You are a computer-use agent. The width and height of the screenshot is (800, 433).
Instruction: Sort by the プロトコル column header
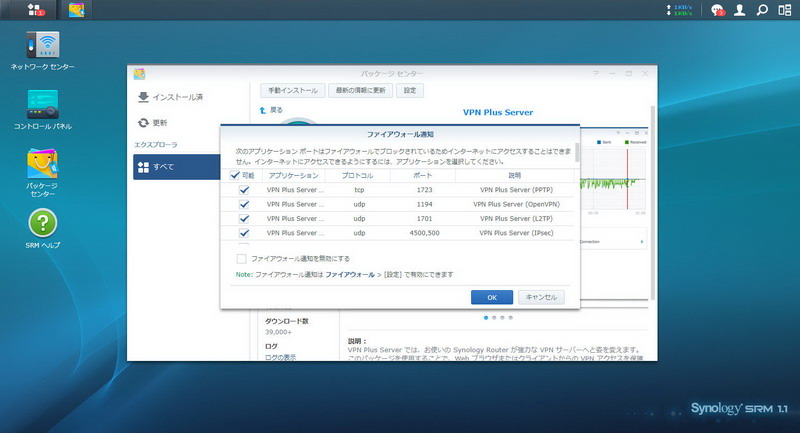pyautogui.click(x=358, y=175)
